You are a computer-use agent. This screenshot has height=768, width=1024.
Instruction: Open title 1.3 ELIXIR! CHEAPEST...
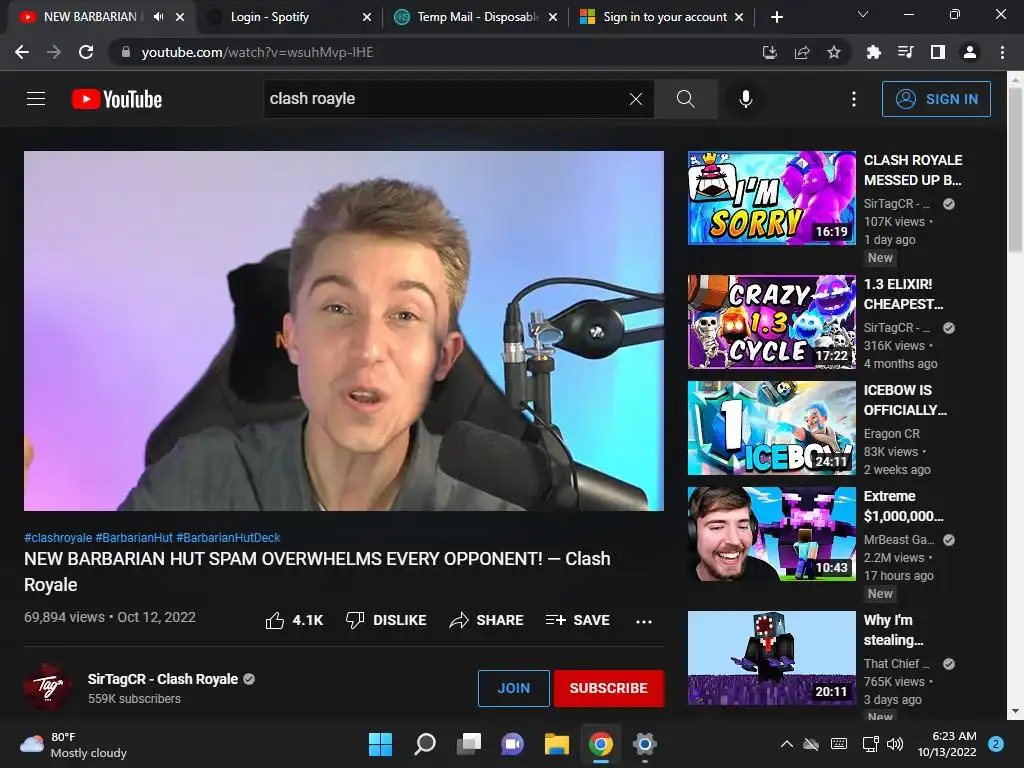[x=904, y=294]
